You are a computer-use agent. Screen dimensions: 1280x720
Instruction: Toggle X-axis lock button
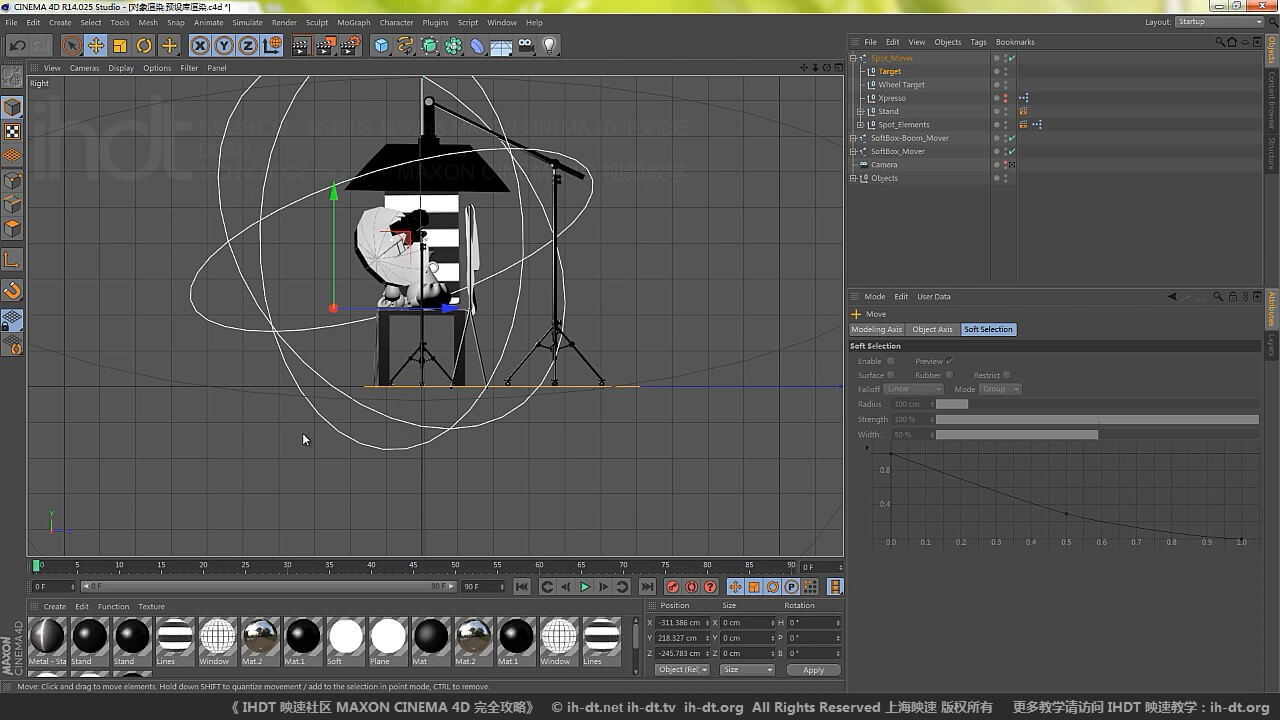point(200,45)
